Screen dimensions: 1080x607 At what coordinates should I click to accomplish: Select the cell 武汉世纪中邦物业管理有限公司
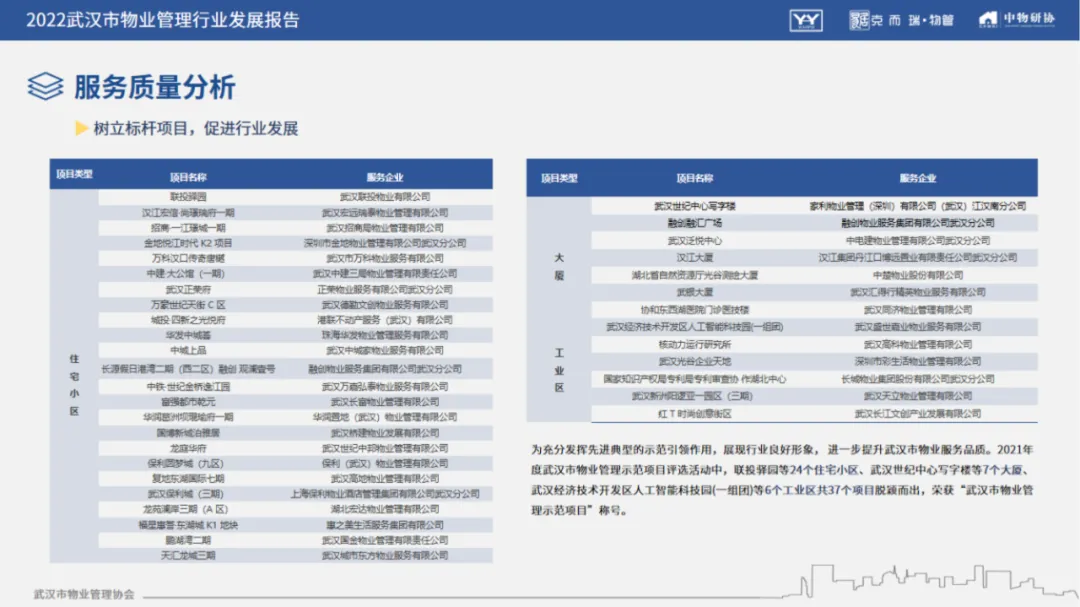coord(384,448)
